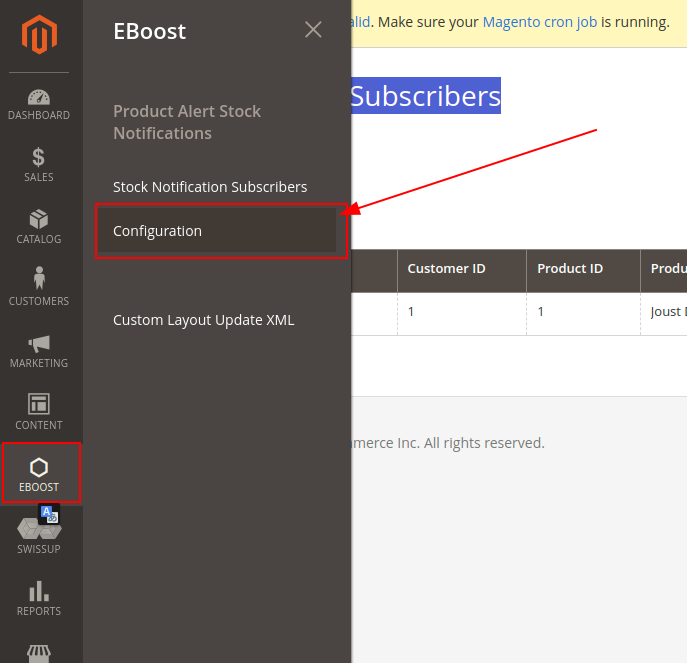Screen dimensions: 687x663
Task: Open the Marketing menu
Action: point(40,352)
